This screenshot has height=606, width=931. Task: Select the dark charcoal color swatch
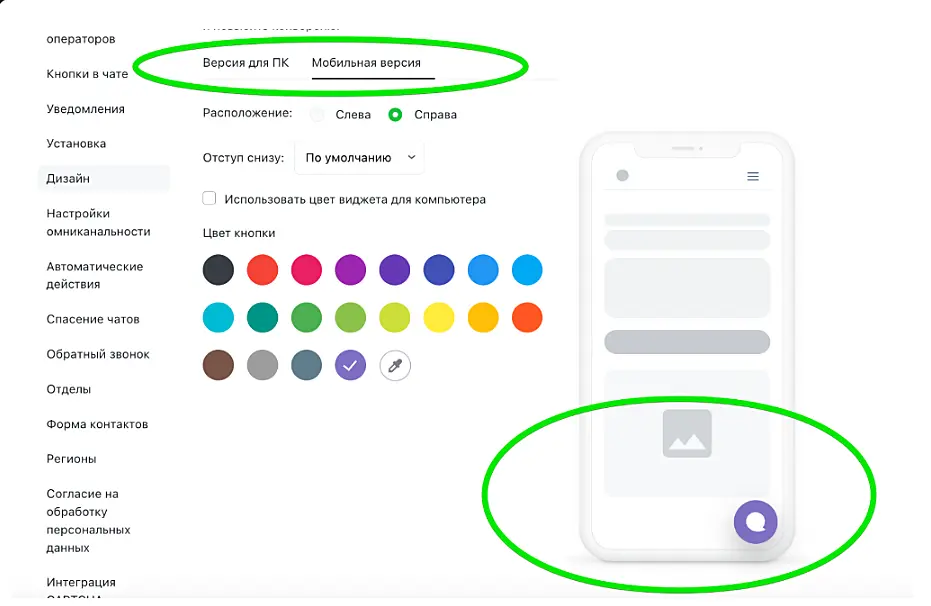coord(218,270)
